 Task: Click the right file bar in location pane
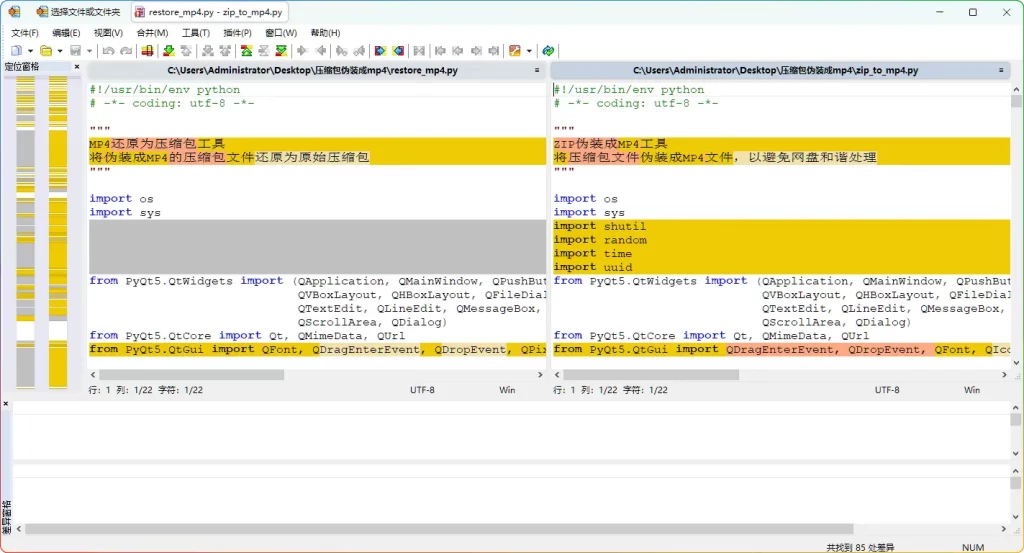tap(58, 232)
